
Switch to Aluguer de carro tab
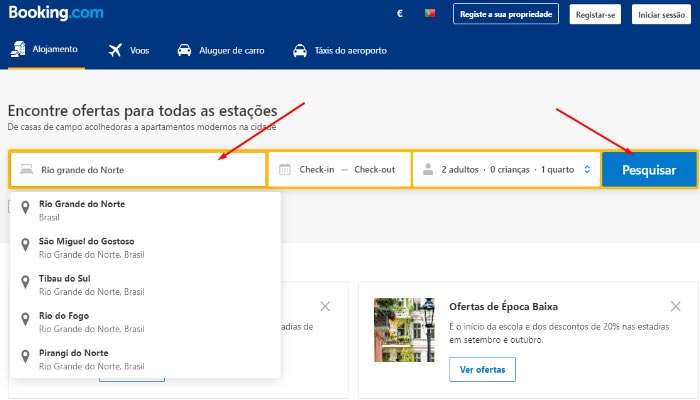tap(221, 50)
